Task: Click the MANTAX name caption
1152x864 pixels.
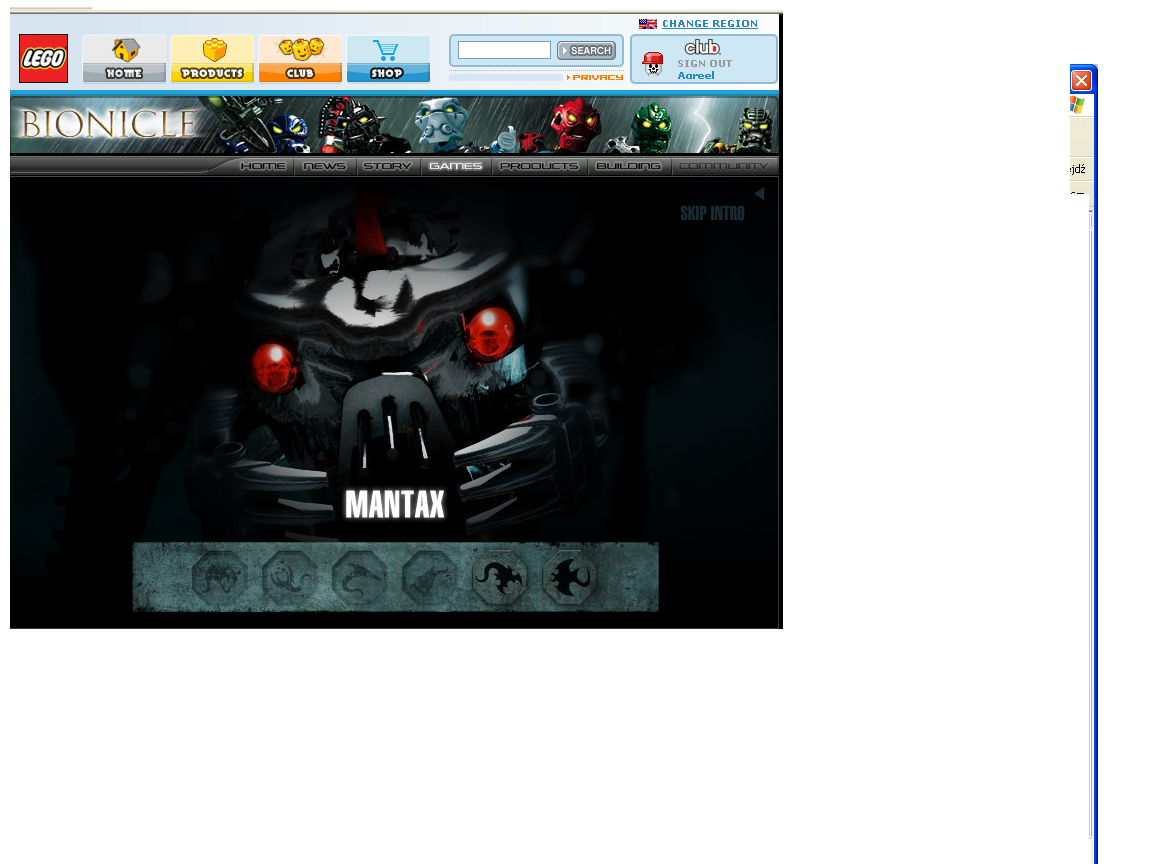Action: point(395,505)
